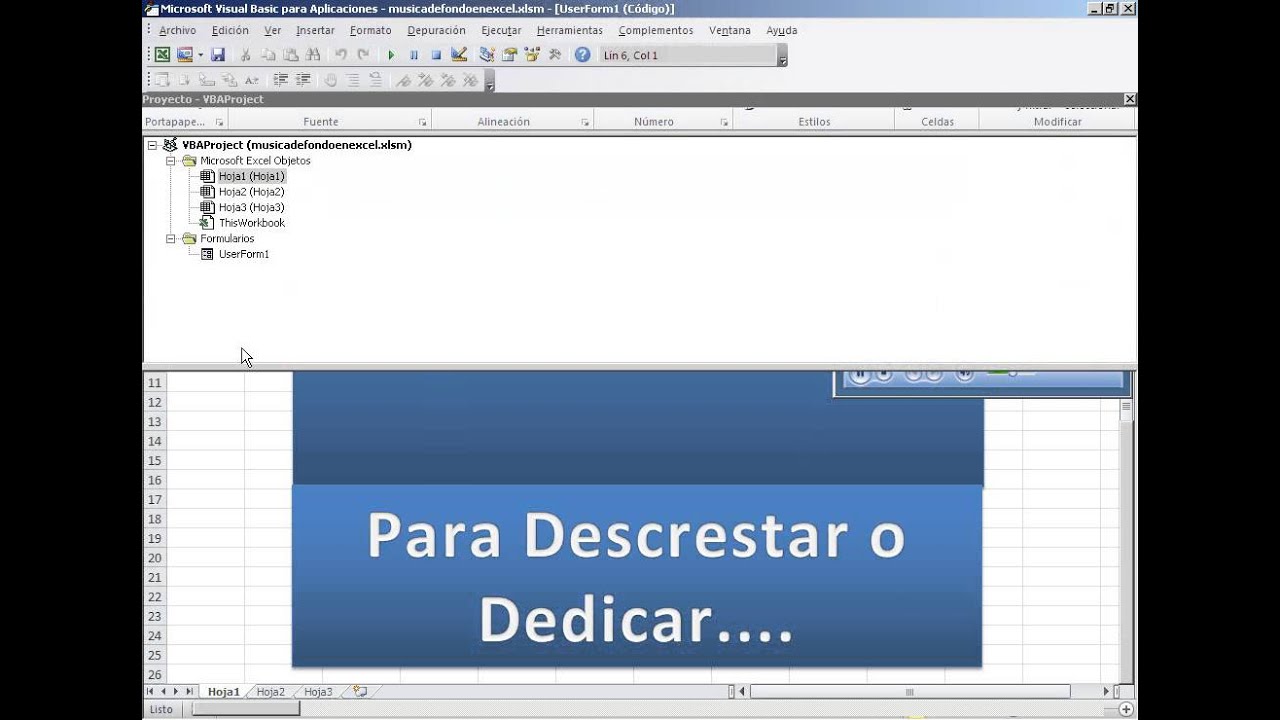Open the Herramientas menu

coord(570,30)
